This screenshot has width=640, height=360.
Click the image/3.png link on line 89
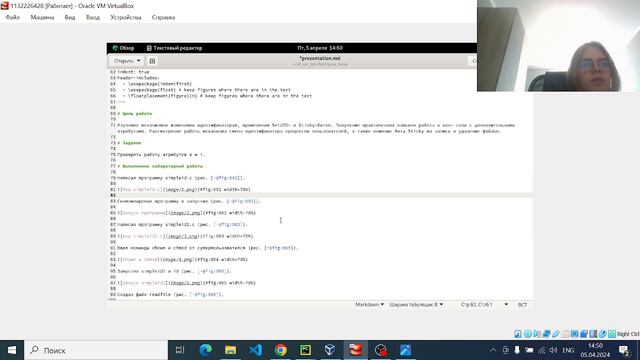click(x=182, y=236)
